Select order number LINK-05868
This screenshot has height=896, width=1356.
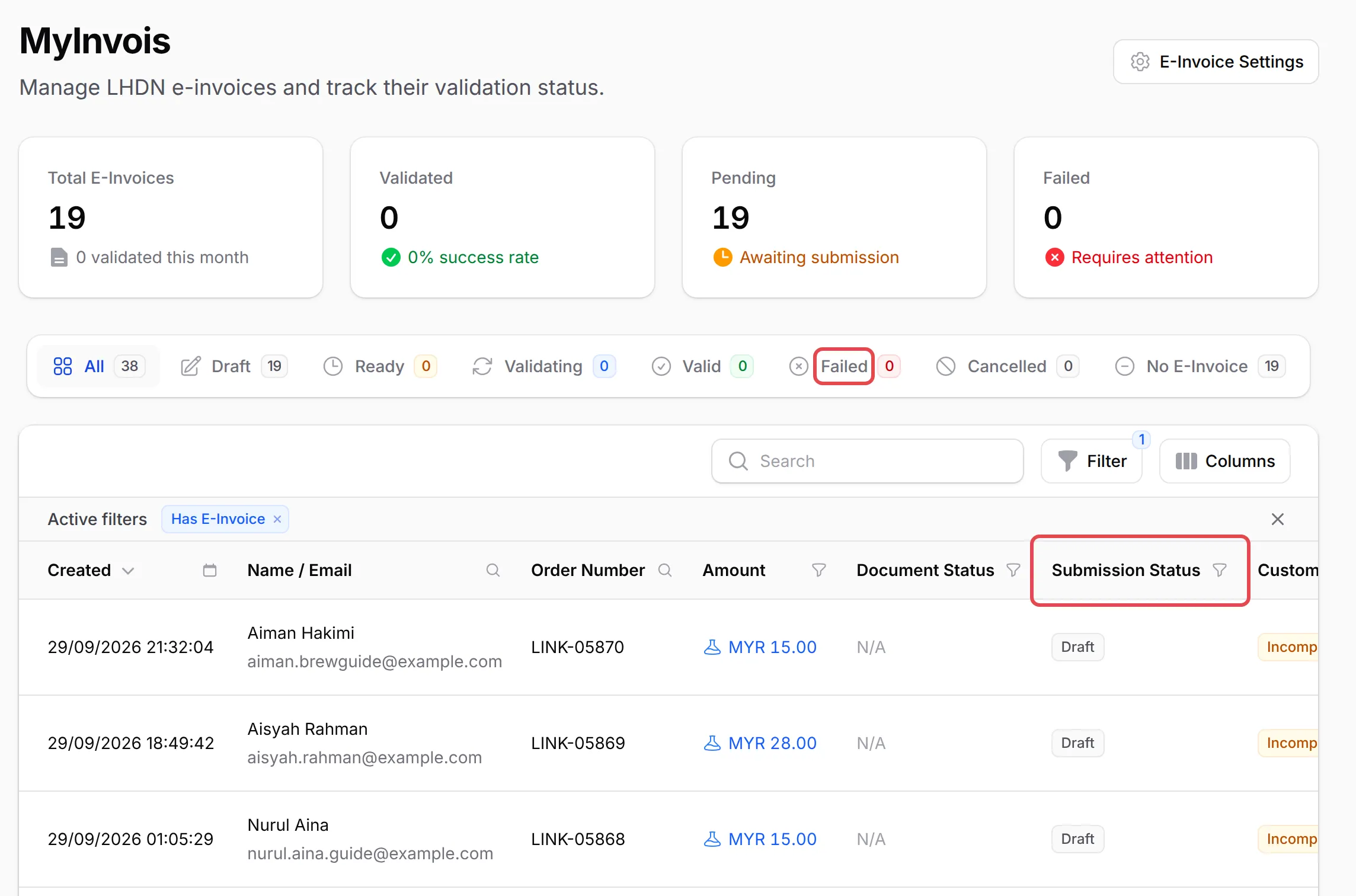click(x=578, y=839)
